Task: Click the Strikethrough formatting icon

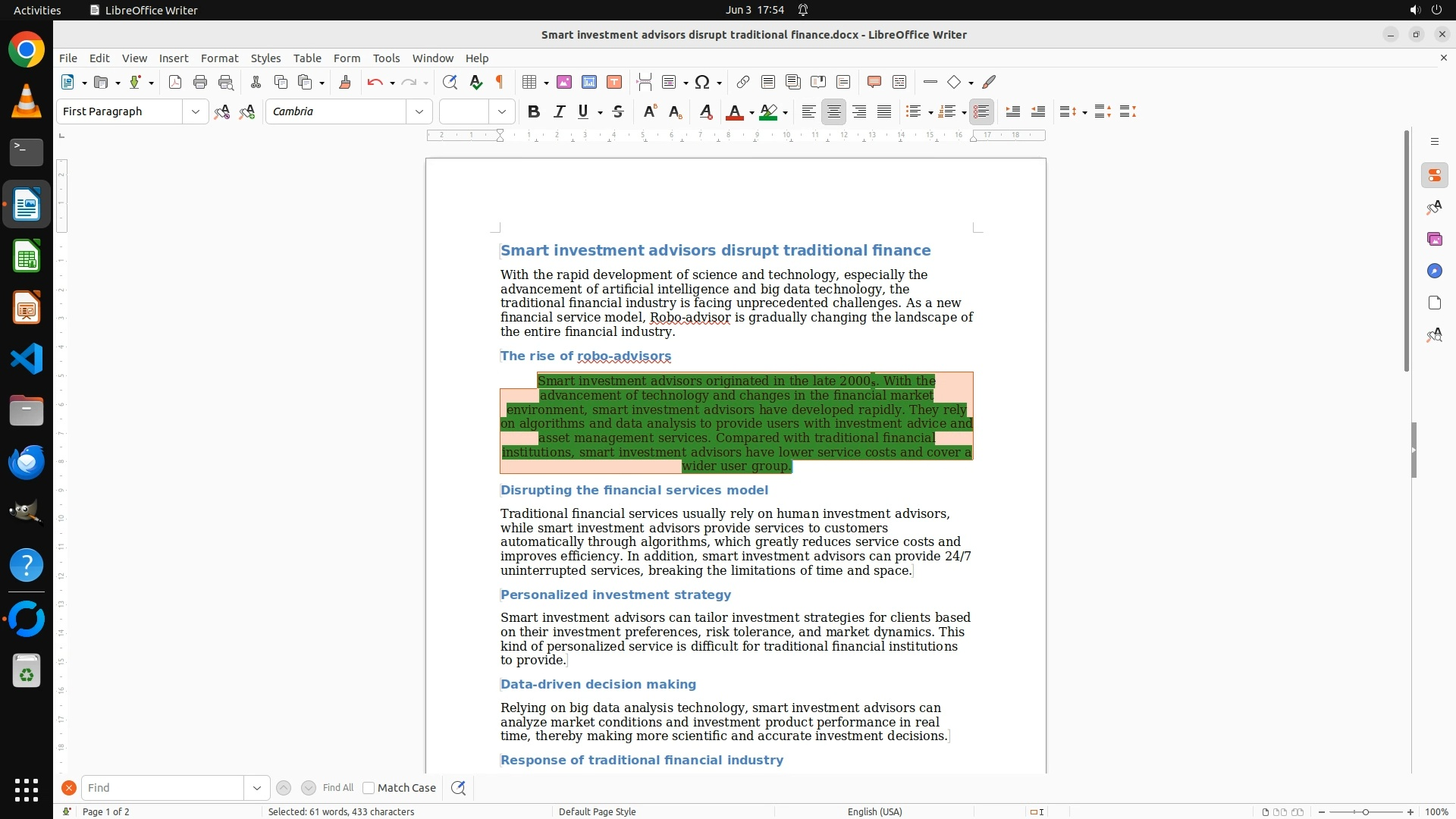Action: [618, 111]
